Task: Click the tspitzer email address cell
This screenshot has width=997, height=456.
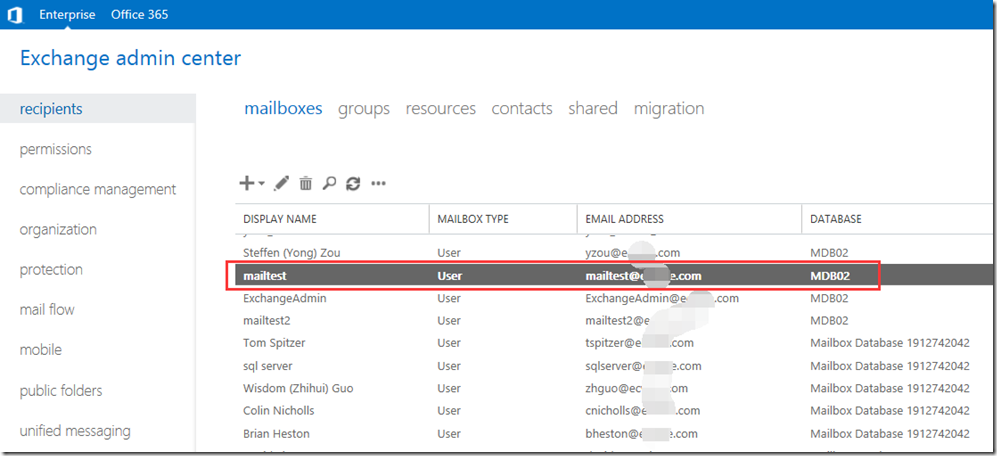Action: click(x=639, y=343)
